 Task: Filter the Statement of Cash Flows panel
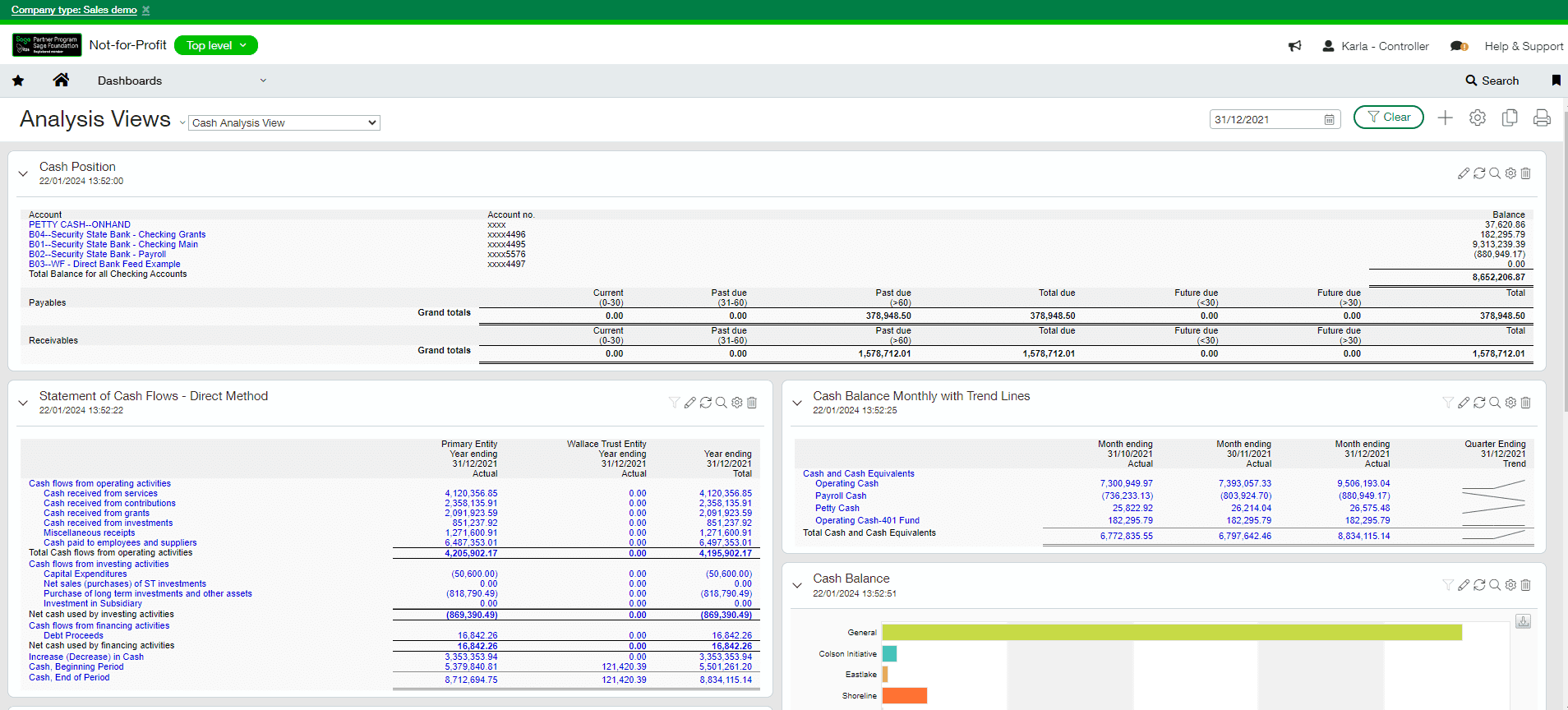674,403
